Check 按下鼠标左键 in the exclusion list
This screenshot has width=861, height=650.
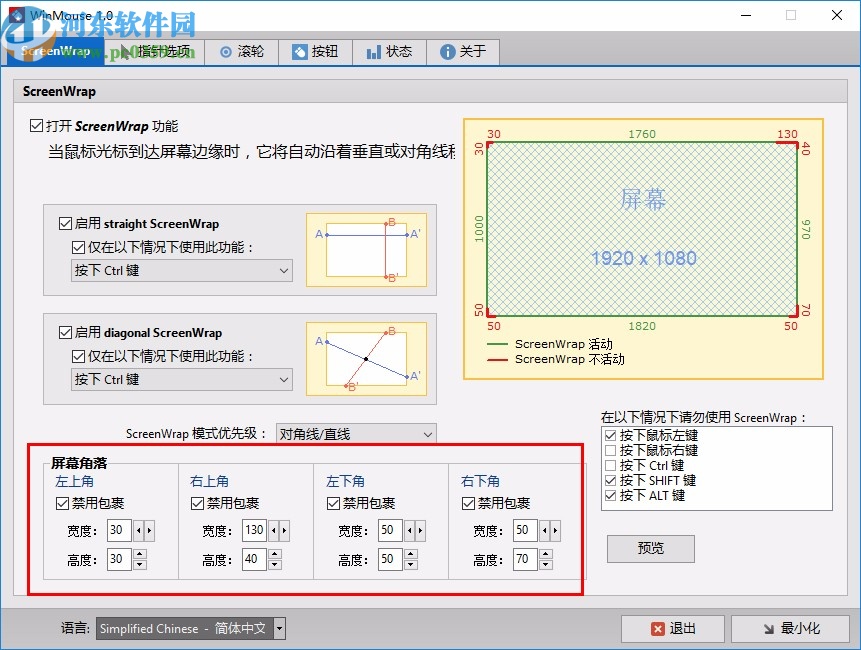pyautogui.click(x=611, y=435)
